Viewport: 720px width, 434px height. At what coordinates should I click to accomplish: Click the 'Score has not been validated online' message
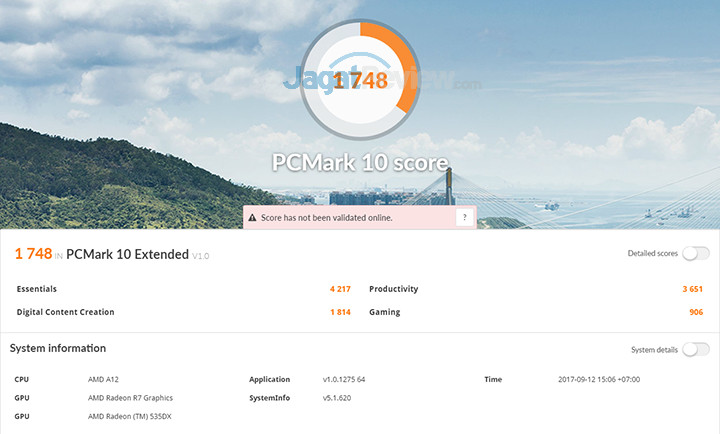tap(327, 217)
